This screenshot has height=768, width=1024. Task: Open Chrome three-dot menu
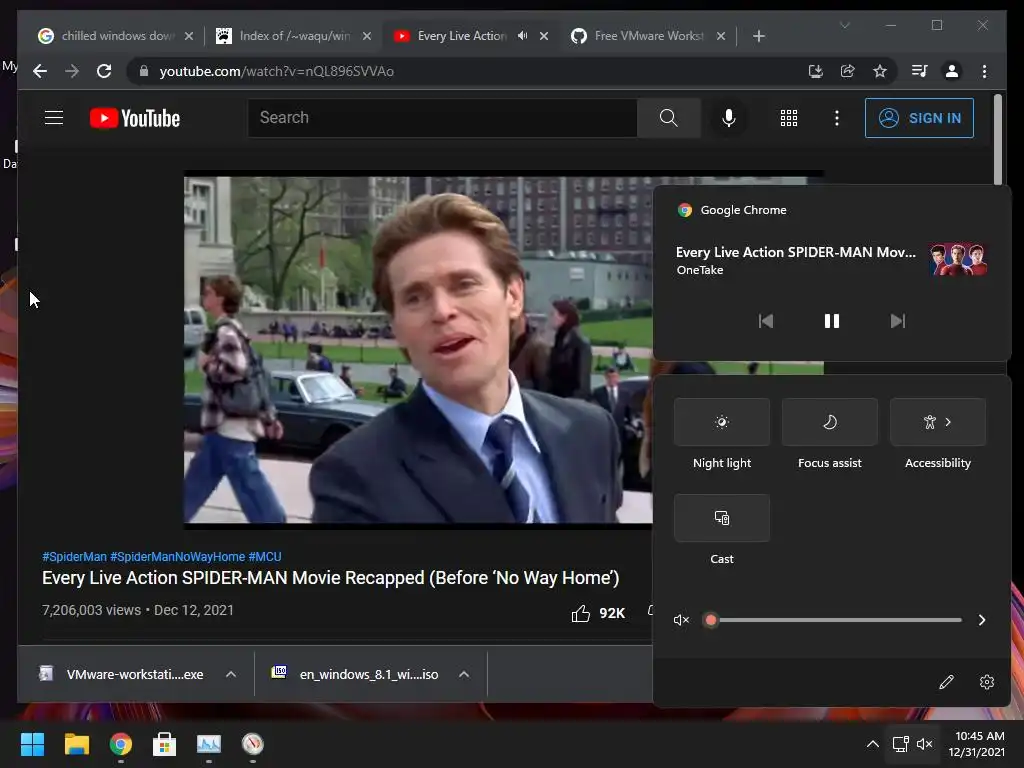click(984, 71)
